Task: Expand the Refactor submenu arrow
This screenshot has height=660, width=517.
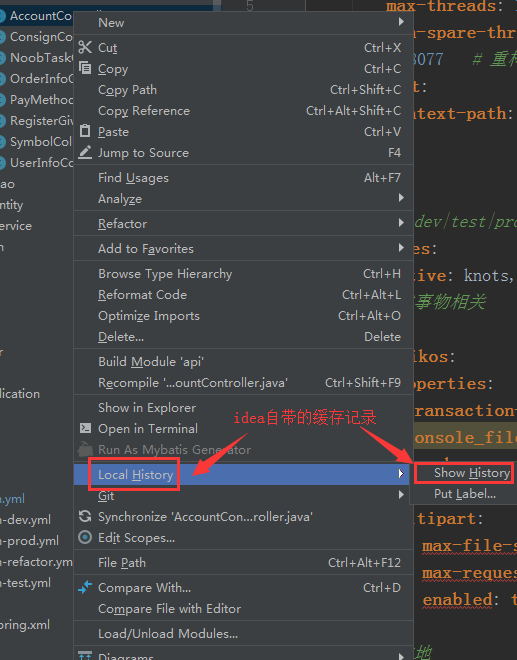Action: 401,222
